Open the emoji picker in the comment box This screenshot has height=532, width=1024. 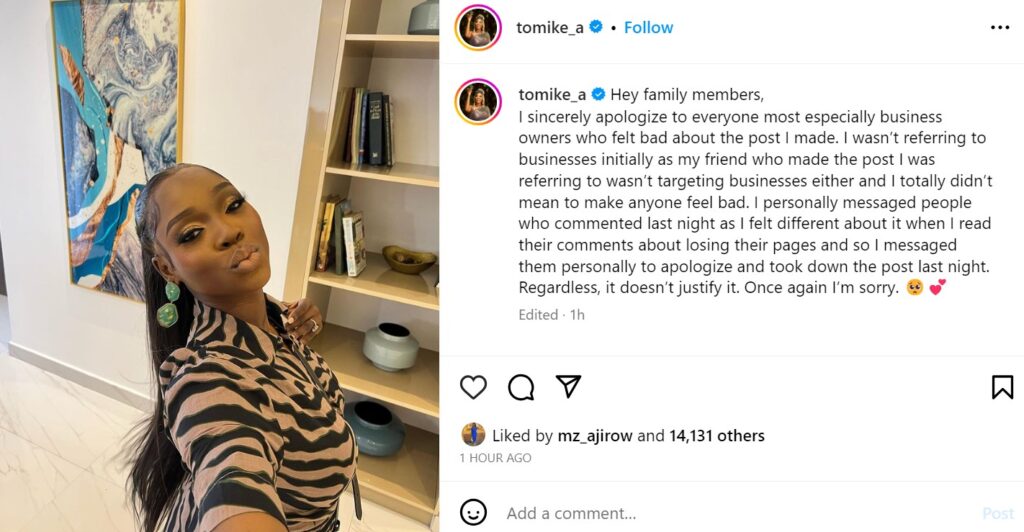(473, 513)
